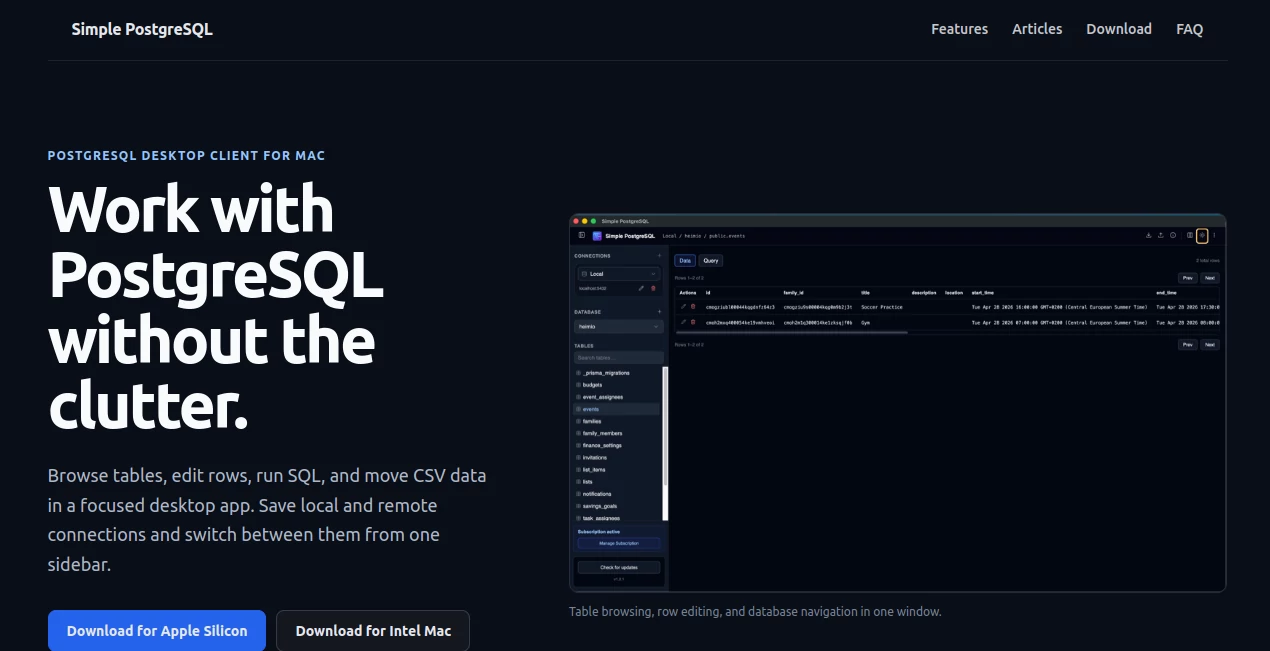Screen dimensions: 1270x651
Task: Click the Prev button below the data table
Action: pyautogui.click(x=1188, y=345)
